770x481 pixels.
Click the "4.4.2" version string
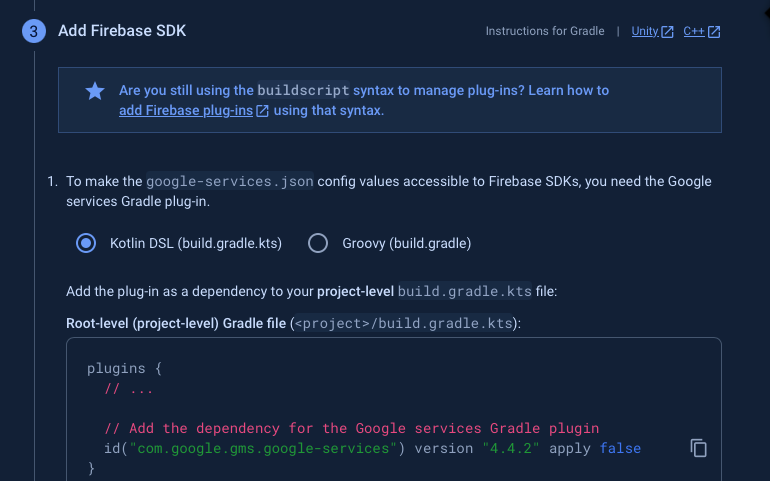(x=511, y=448)
